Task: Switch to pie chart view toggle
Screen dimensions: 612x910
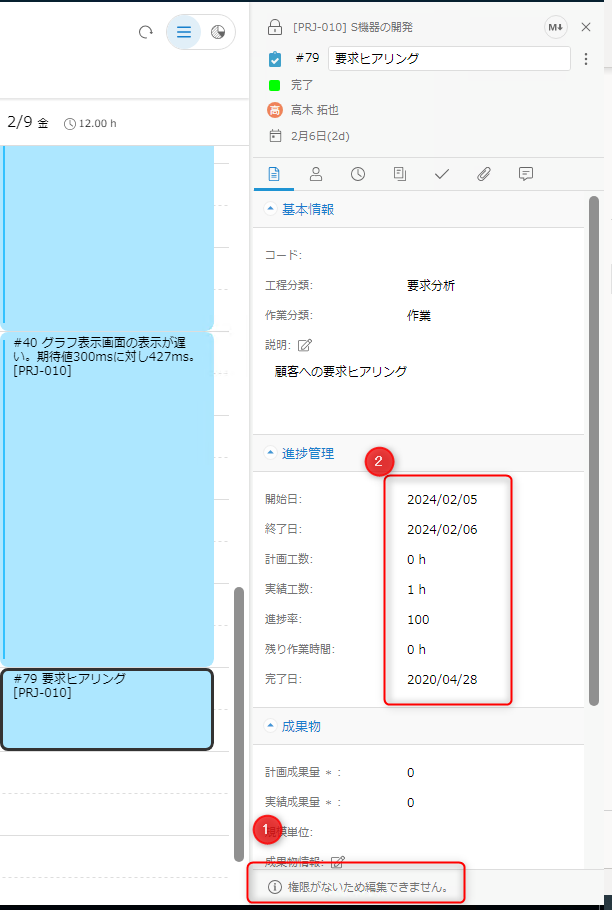Action: coord(218,33)
